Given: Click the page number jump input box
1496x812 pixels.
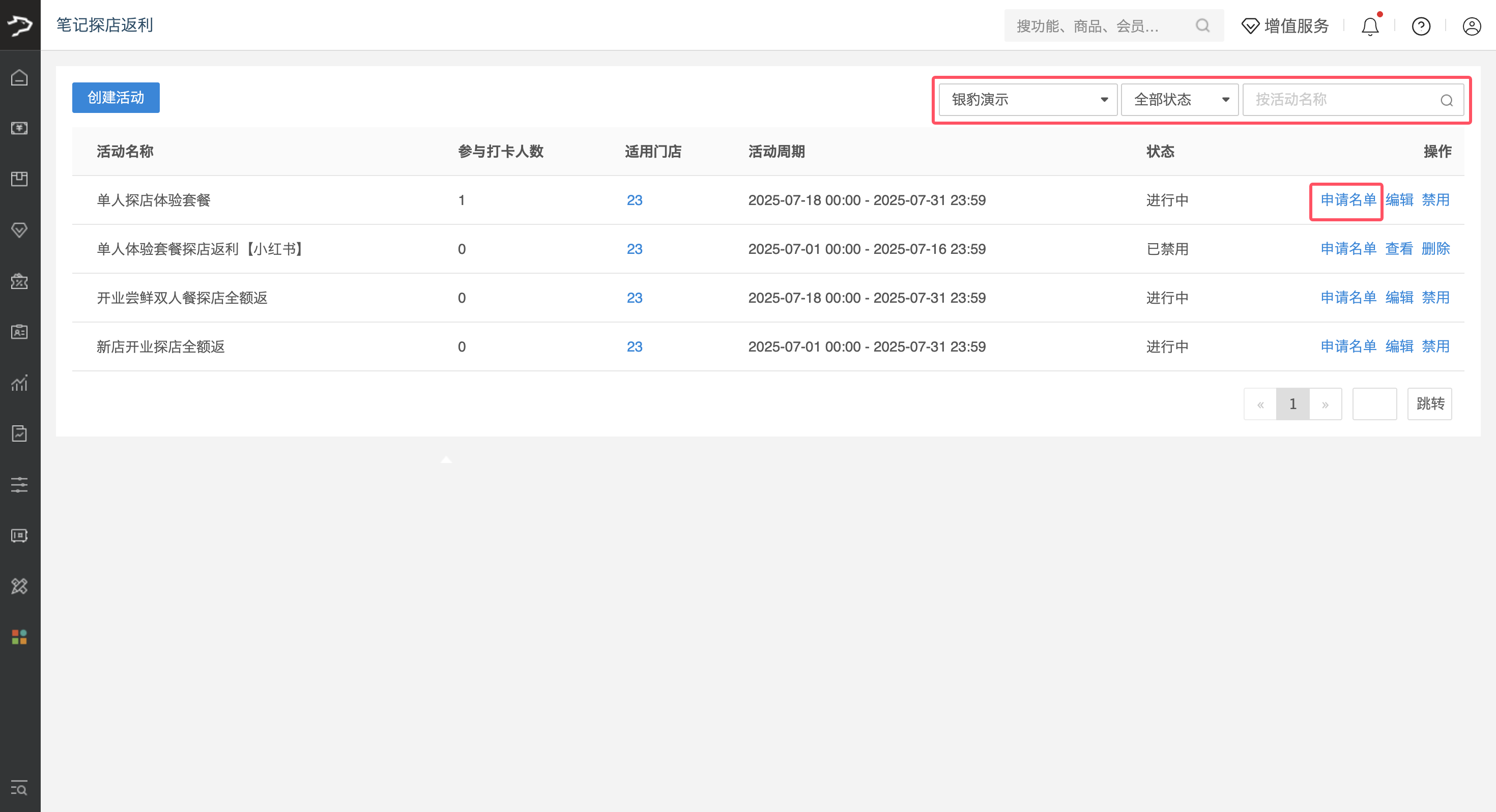Looking at the screenshot, I should pyautogui.click(x=1374, y=403).
